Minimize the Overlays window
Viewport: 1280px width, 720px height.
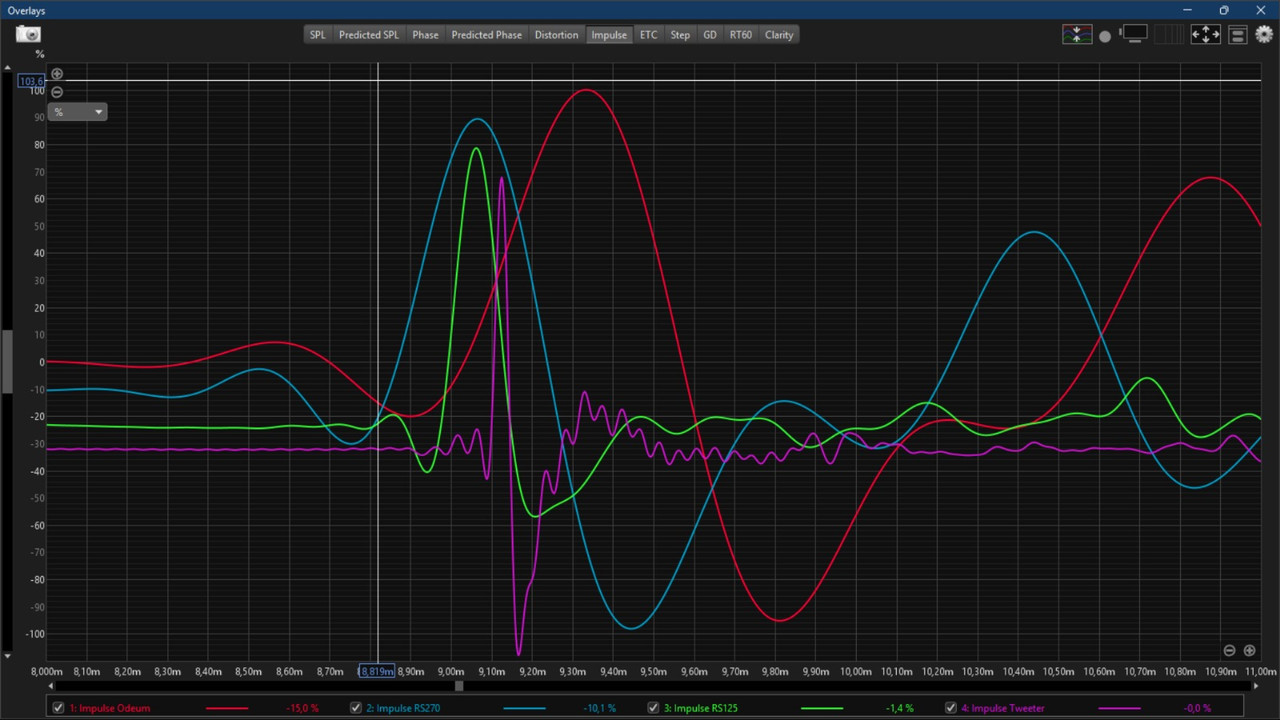coord(1187,10)
